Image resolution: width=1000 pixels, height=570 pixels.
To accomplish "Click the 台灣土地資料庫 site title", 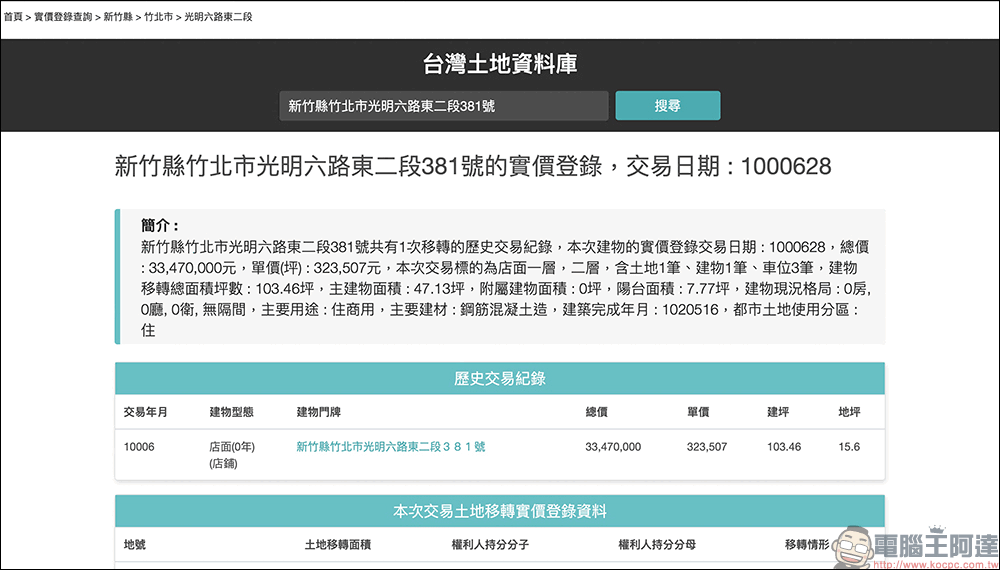I will [499, 65].
